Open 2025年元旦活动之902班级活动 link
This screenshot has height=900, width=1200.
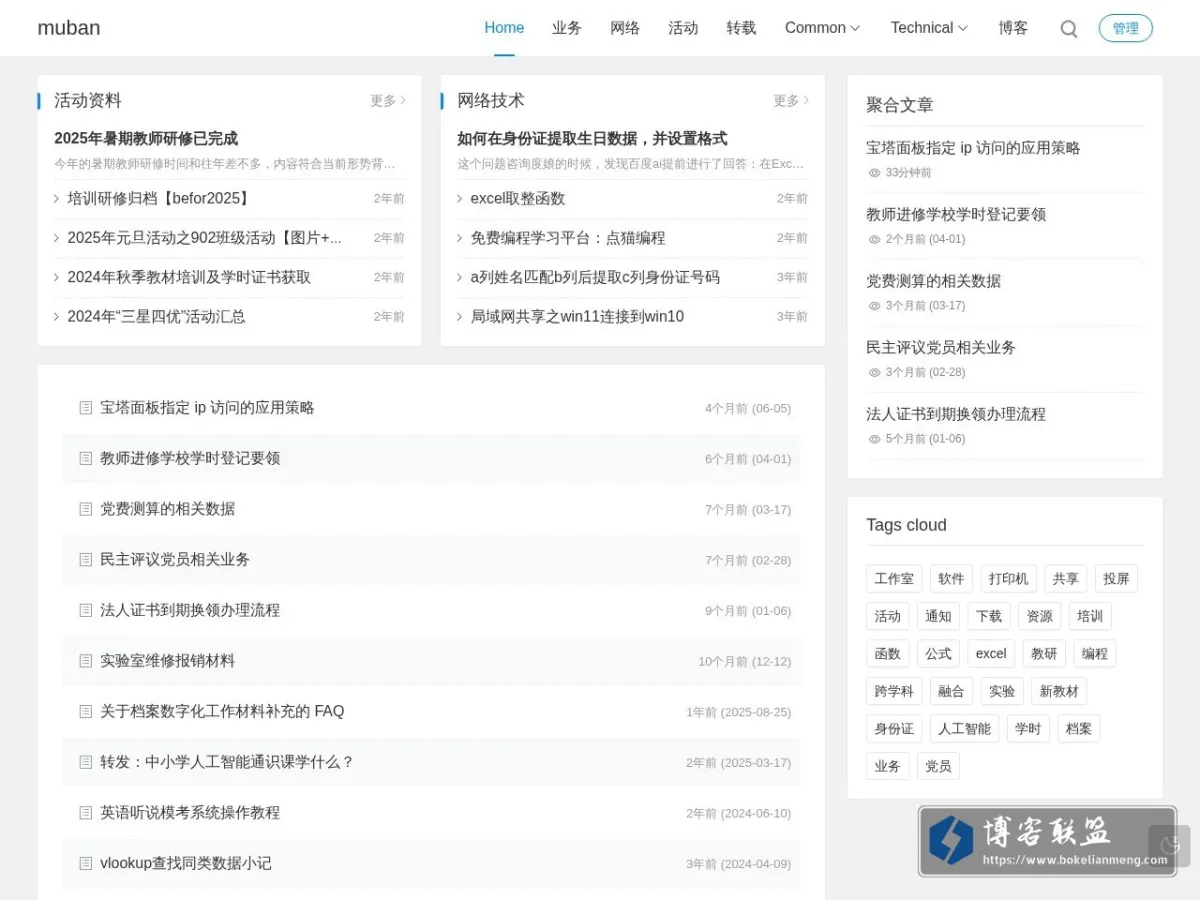tap(204, 238)
